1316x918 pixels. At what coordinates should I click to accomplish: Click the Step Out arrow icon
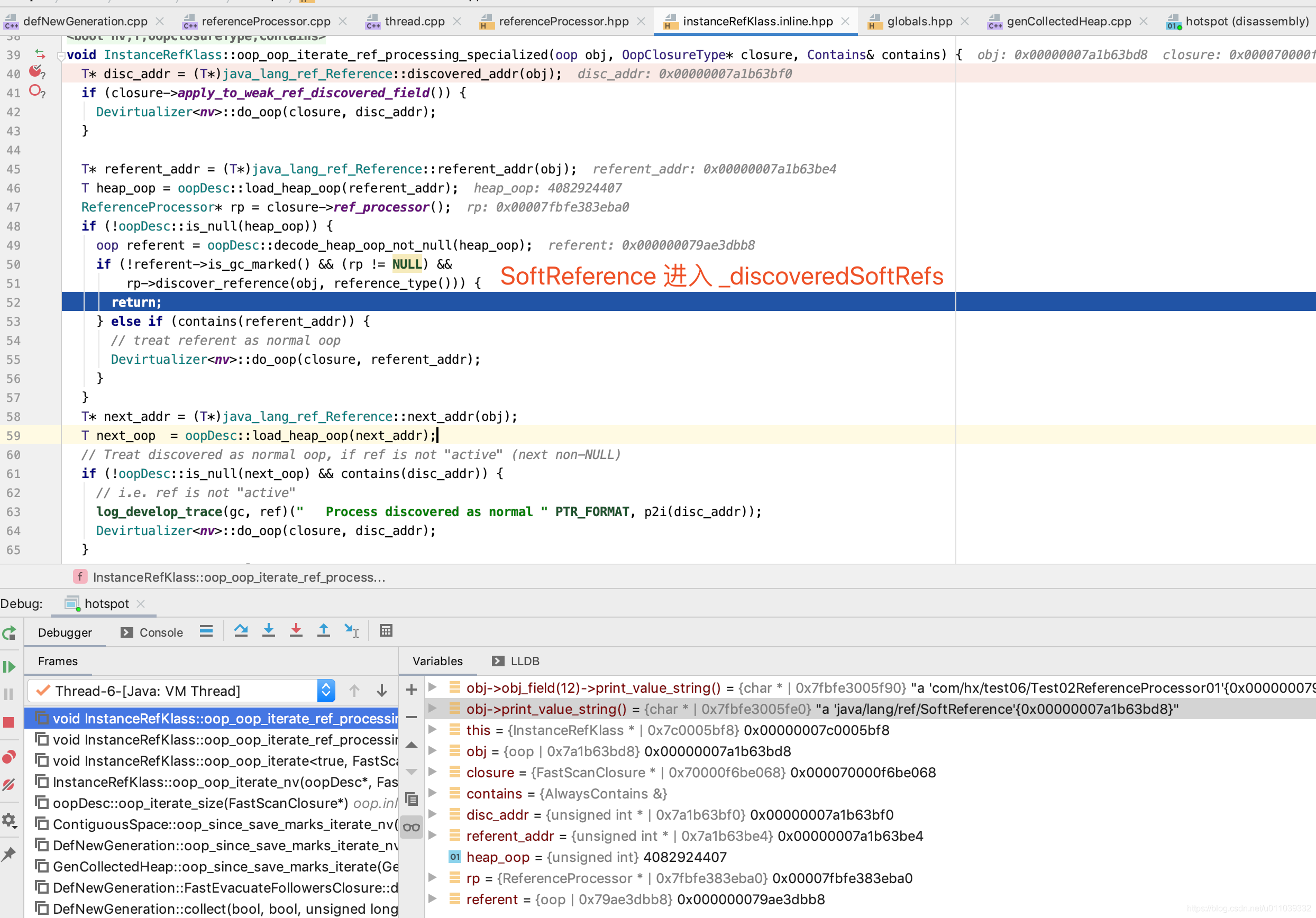coord(323,631)
